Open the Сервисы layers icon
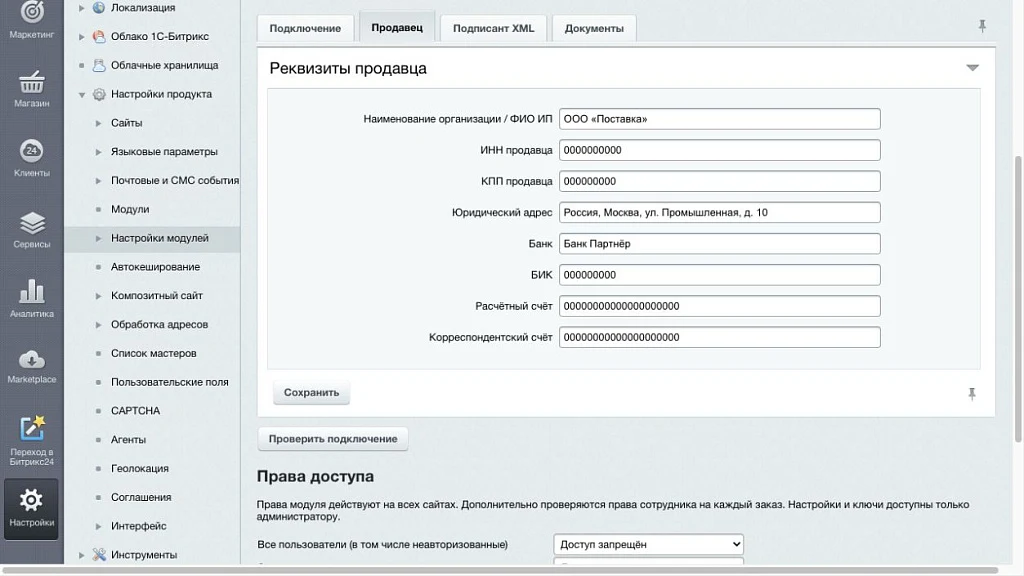The image size is (1024, 576). pyautogui.click(x=31, y=223)
